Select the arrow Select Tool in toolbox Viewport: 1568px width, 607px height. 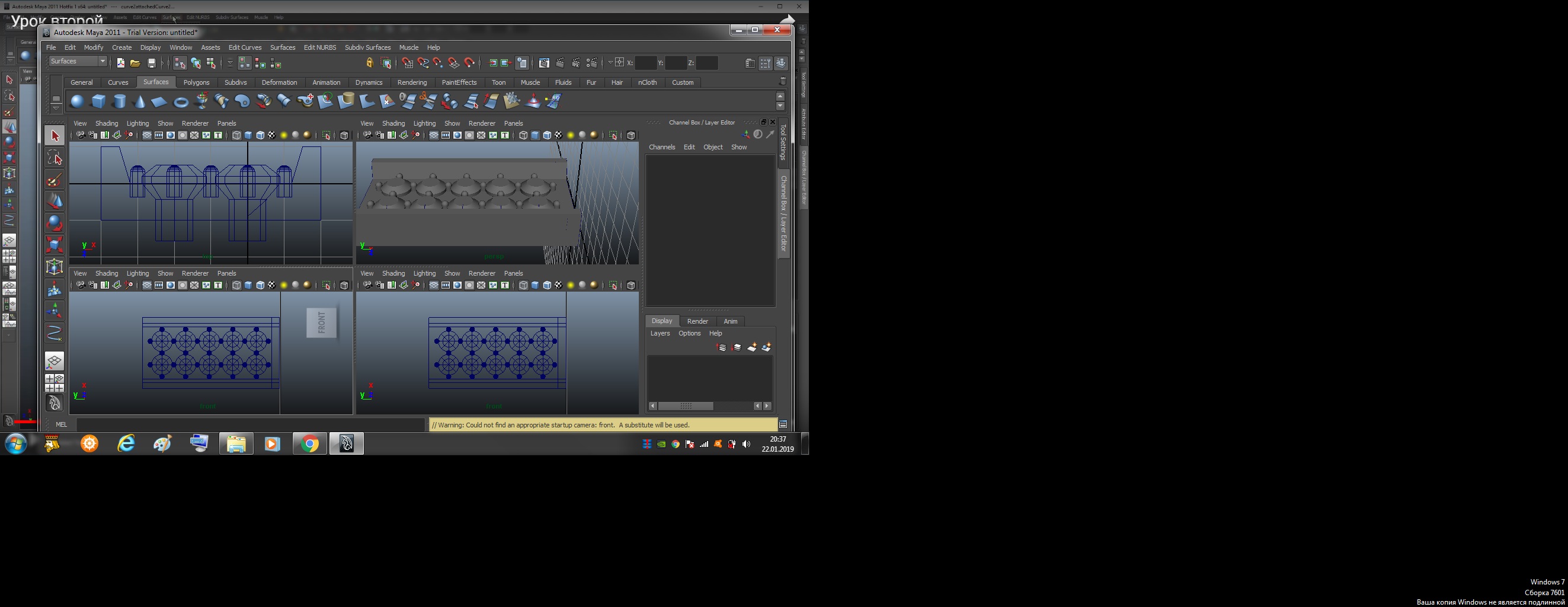pos(55,136)
